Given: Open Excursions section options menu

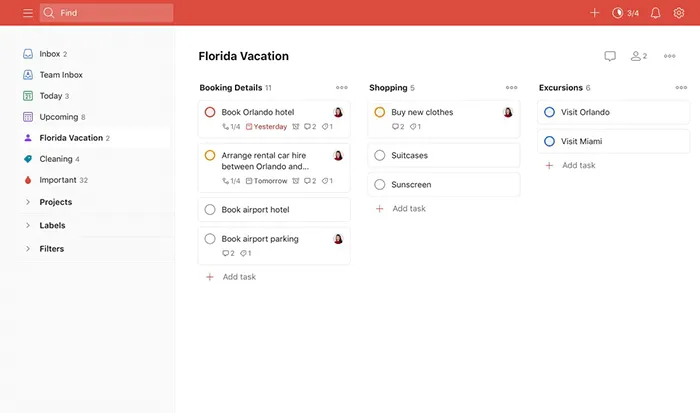Looking at the screenshot, I should [681, 88].
